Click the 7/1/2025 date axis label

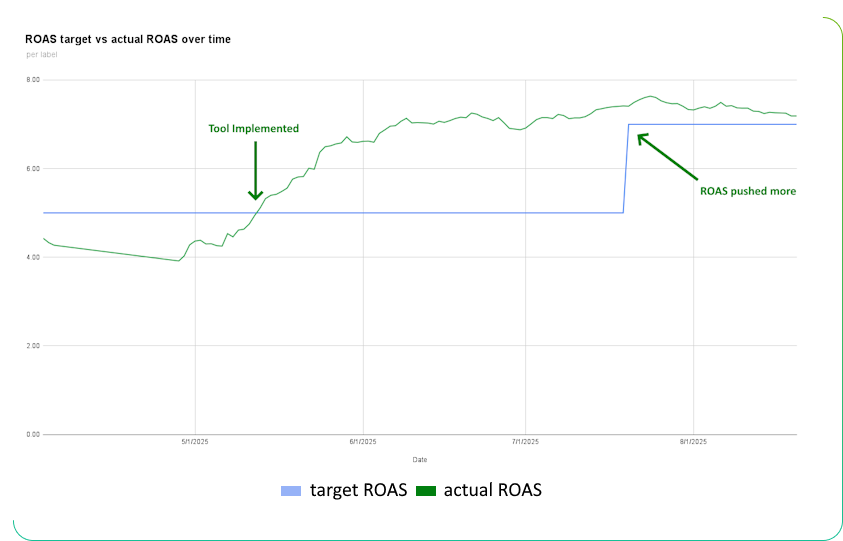pos(526,442)
